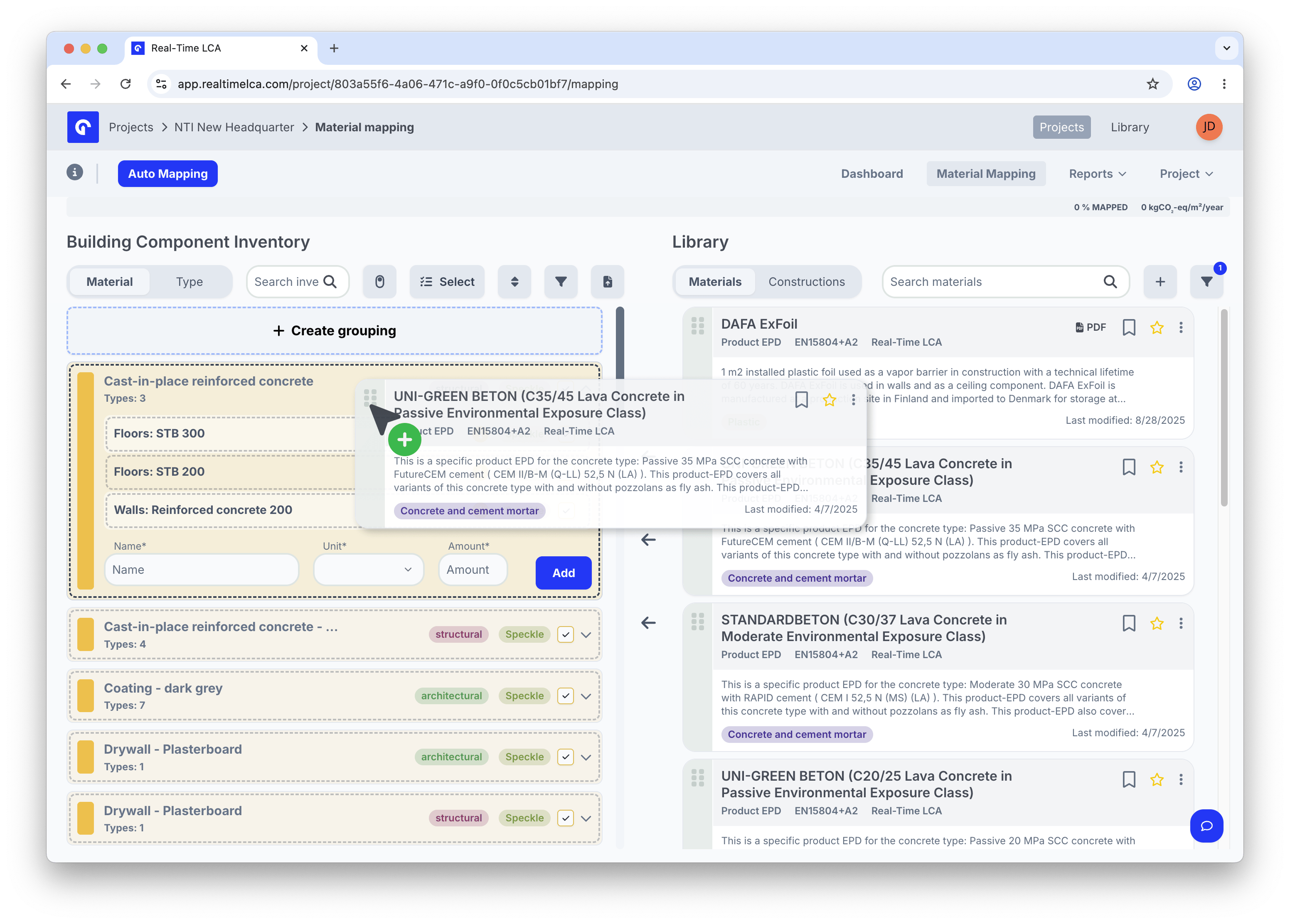Select Material Mapping tab

click(x=986, y=174)
